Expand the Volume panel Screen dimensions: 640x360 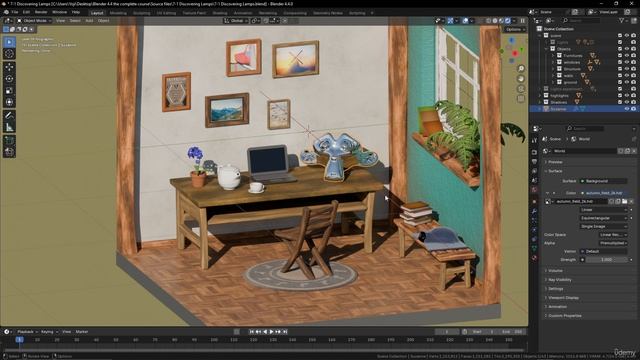coord(555,271)
